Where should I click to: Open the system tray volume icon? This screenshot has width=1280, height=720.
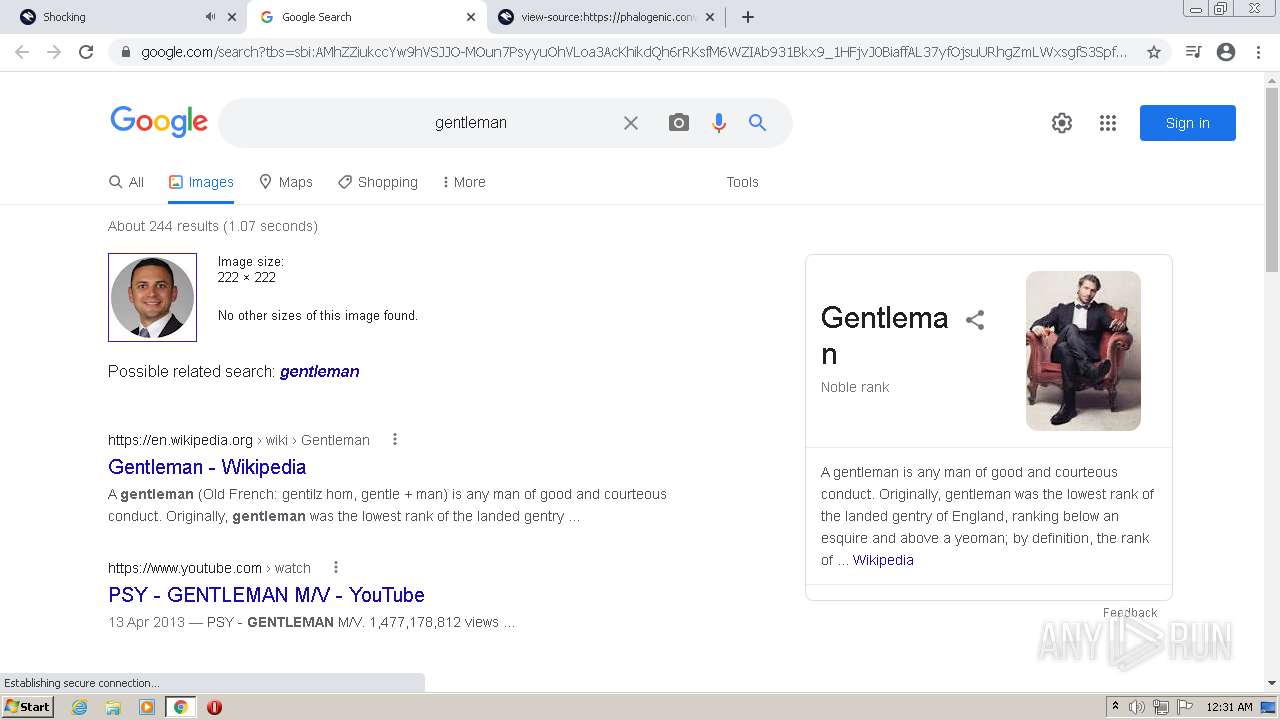pos(1137,707)
